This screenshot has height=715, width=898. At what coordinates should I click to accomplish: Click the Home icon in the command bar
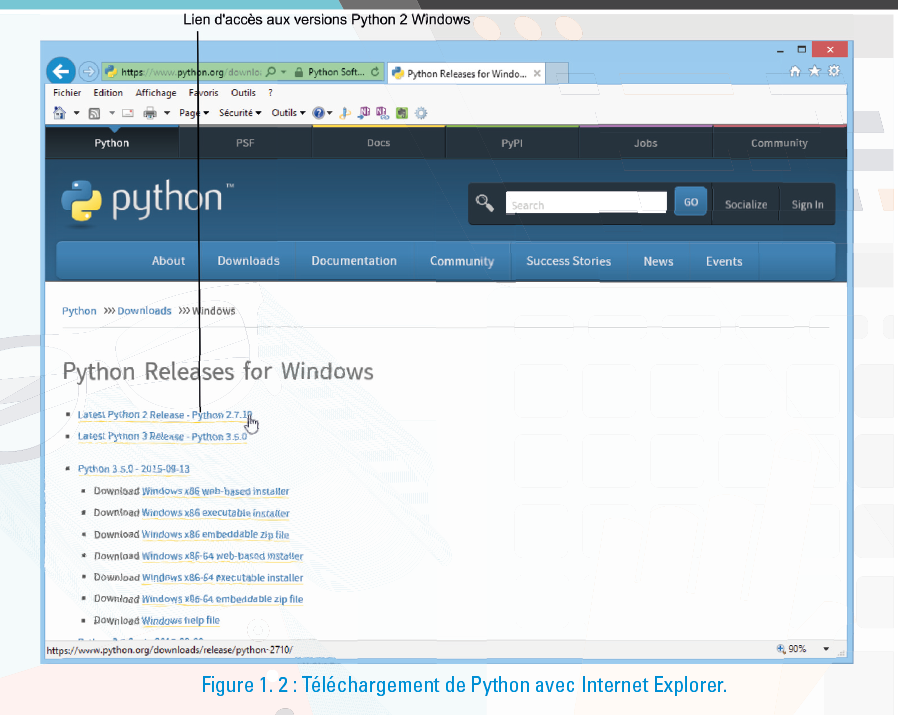point(60,113)
